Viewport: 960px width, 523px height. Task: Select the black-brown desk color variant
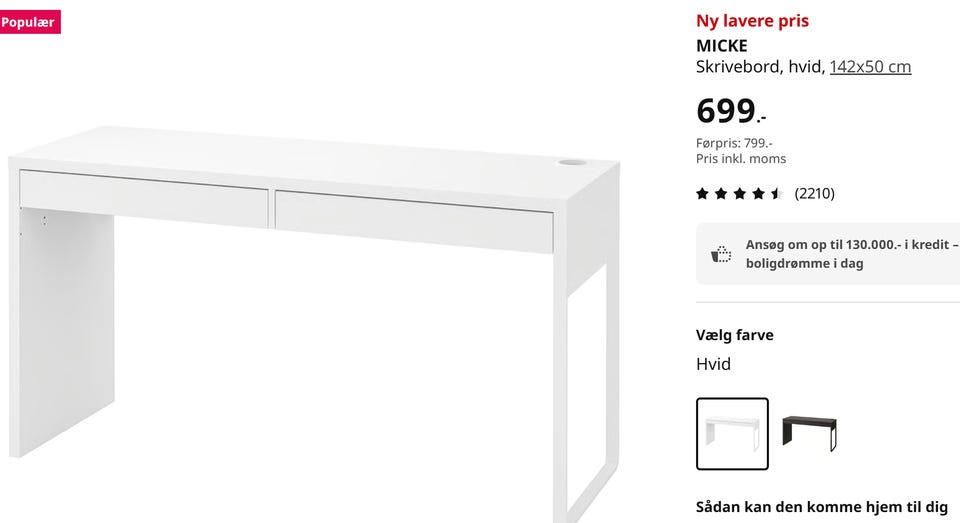click(809, 434)
